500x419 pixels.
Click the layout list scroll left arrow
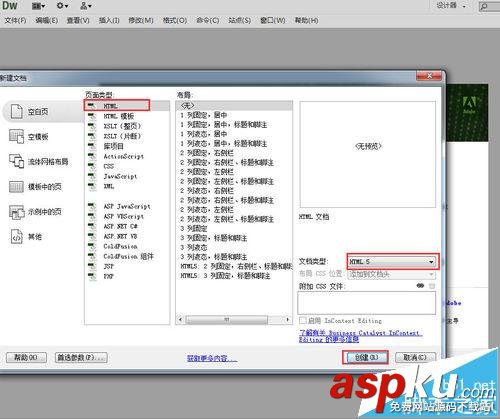(x=180, y=320)
